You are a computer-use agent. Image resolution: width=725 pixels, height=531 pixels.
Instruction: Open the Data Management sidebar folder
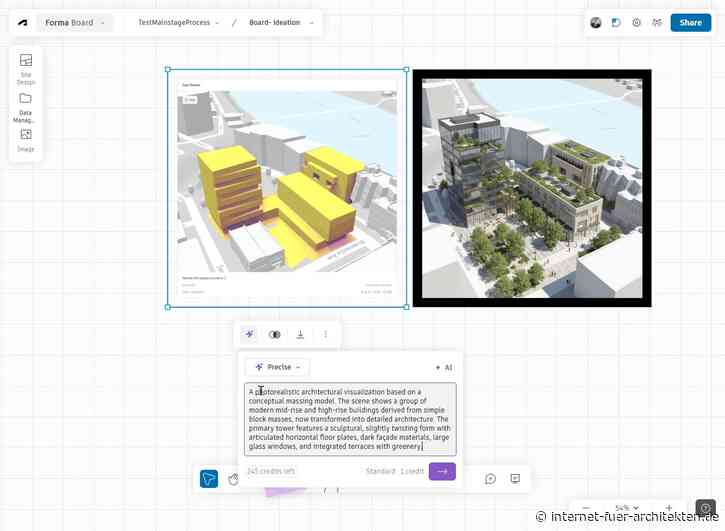[x=25, y=107]
